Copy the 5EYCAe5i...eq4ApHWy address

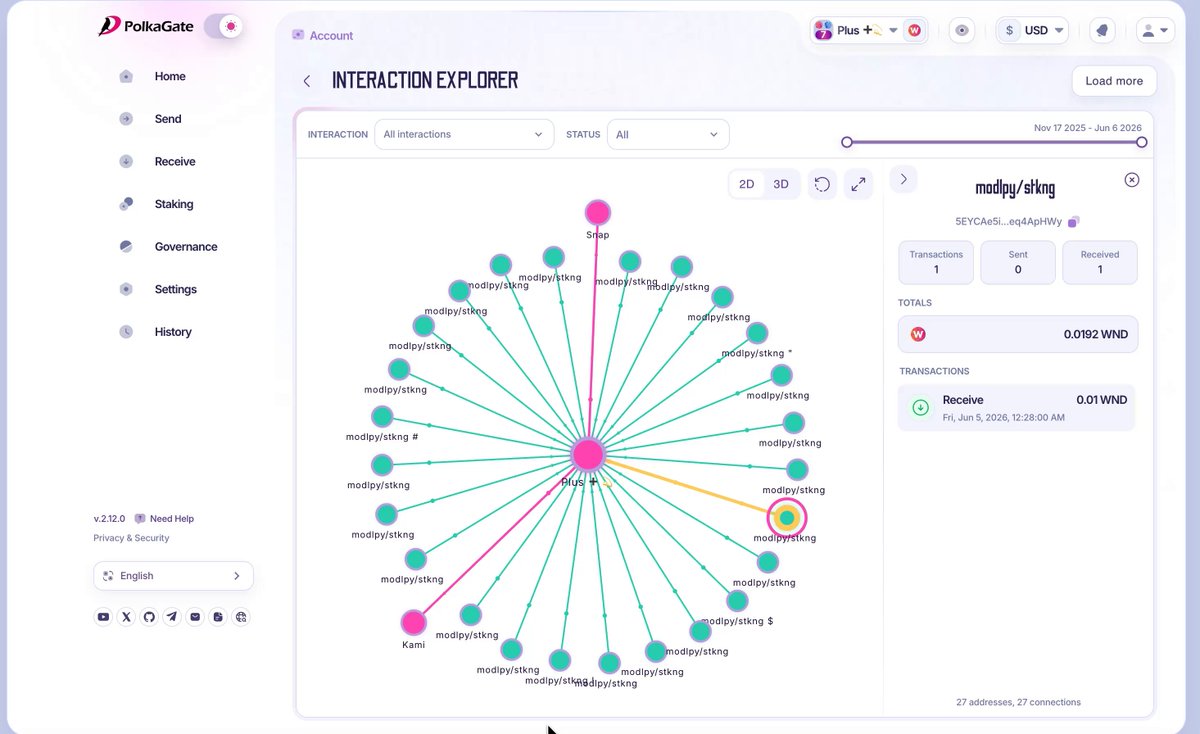[x=1074, y=222]
